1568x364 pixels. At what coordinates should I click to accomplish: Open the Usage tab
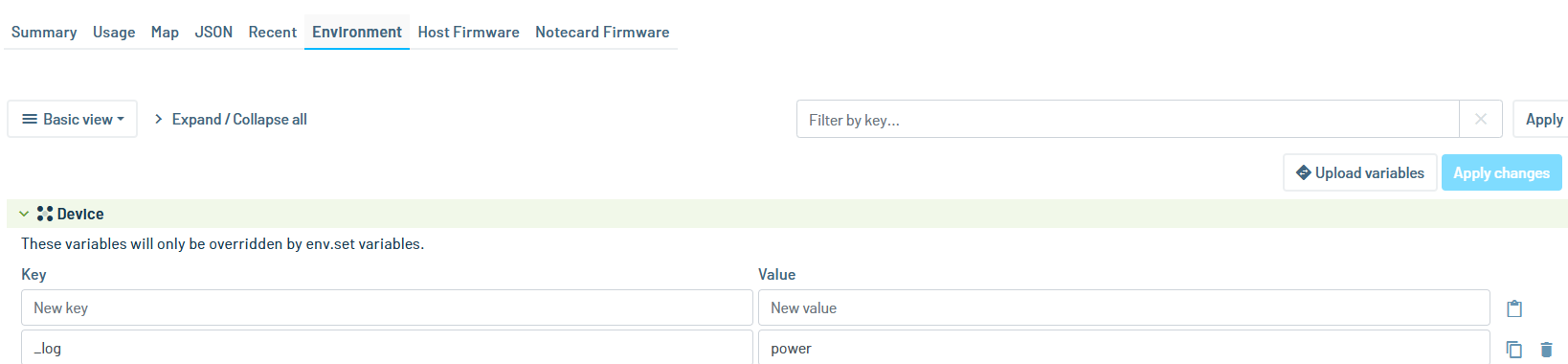click(114, 33)
